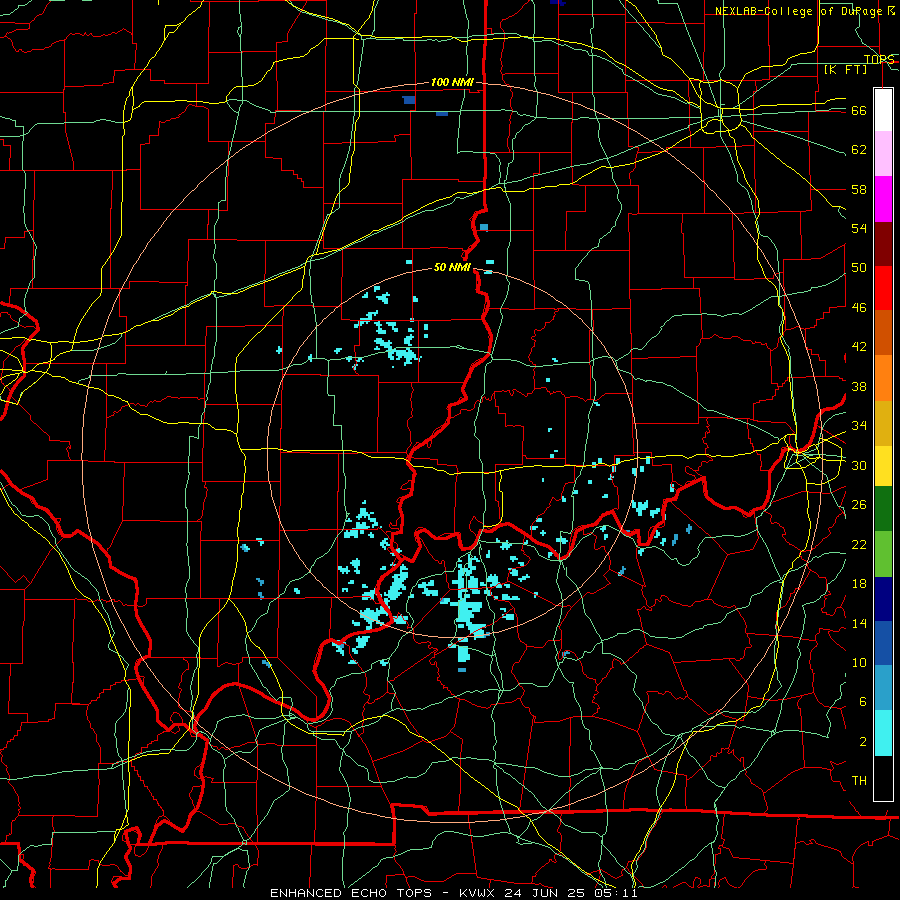Click the "[K FT]" units label

(x=846, y=69)
